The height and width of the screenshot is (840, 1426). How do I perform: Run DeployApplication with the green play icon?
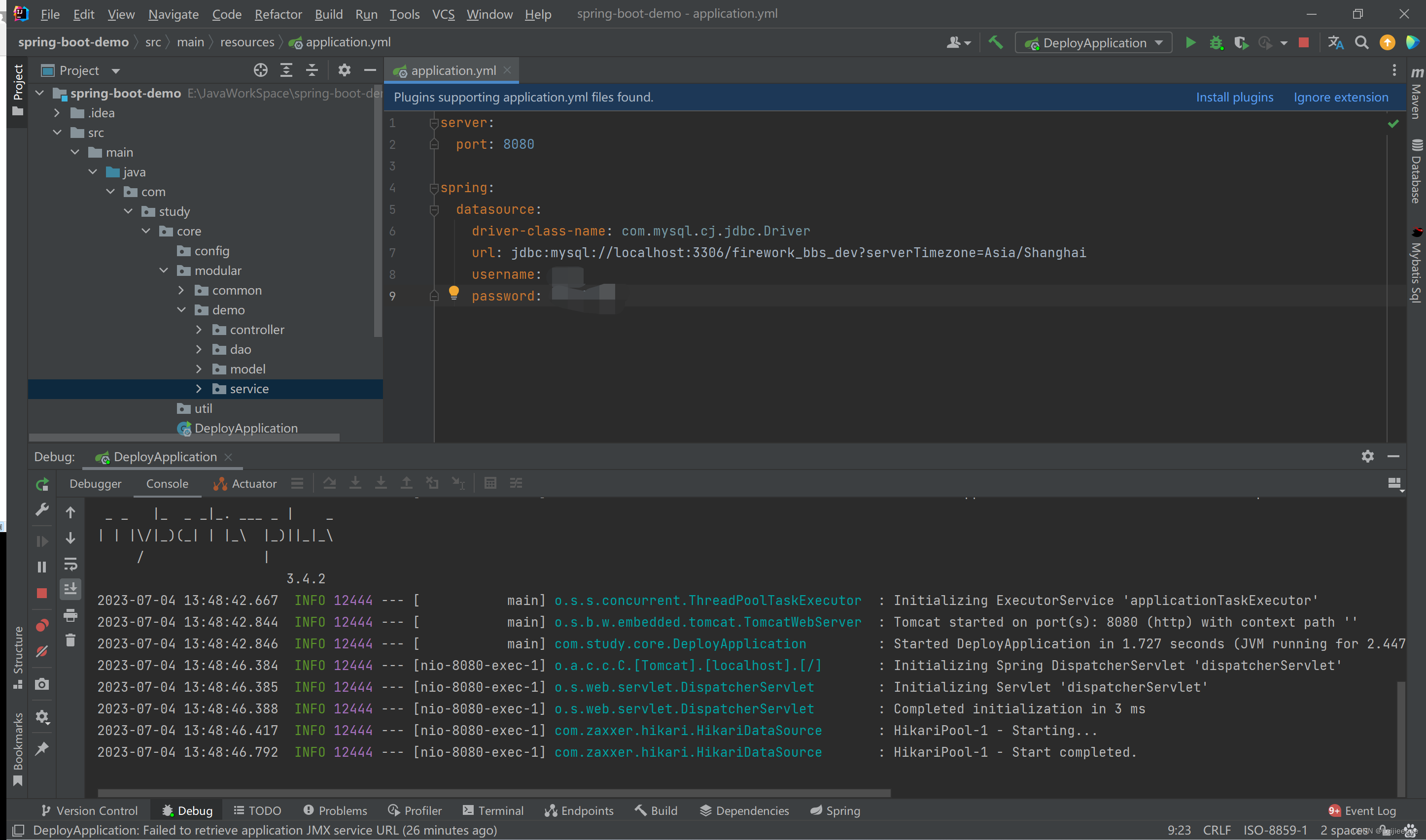(1190, 43)
